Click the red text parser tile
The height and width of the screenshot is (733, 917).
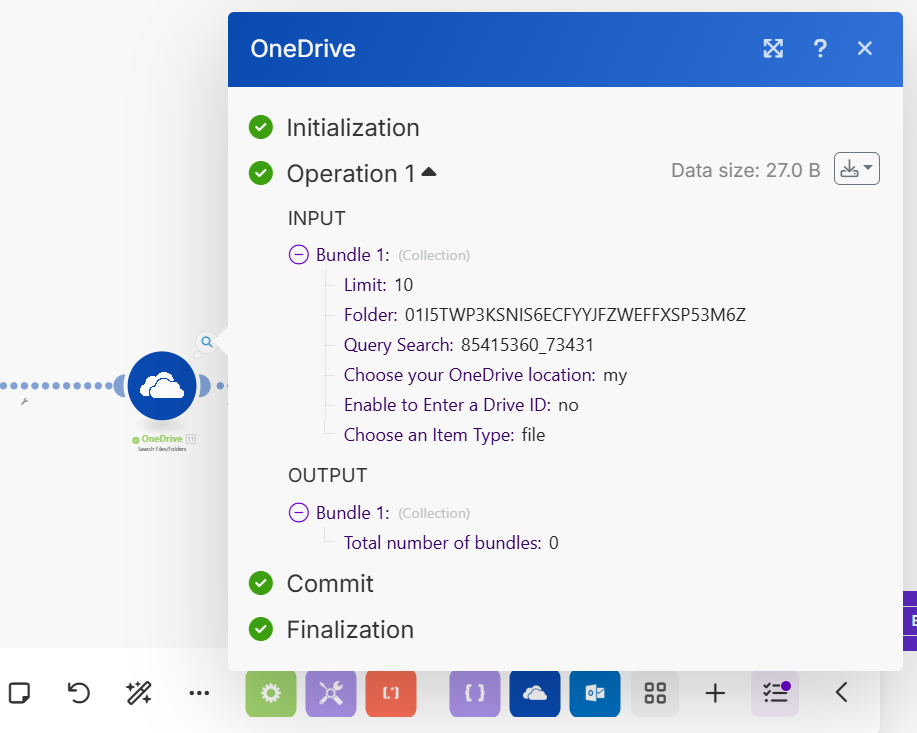coord(391,694)
